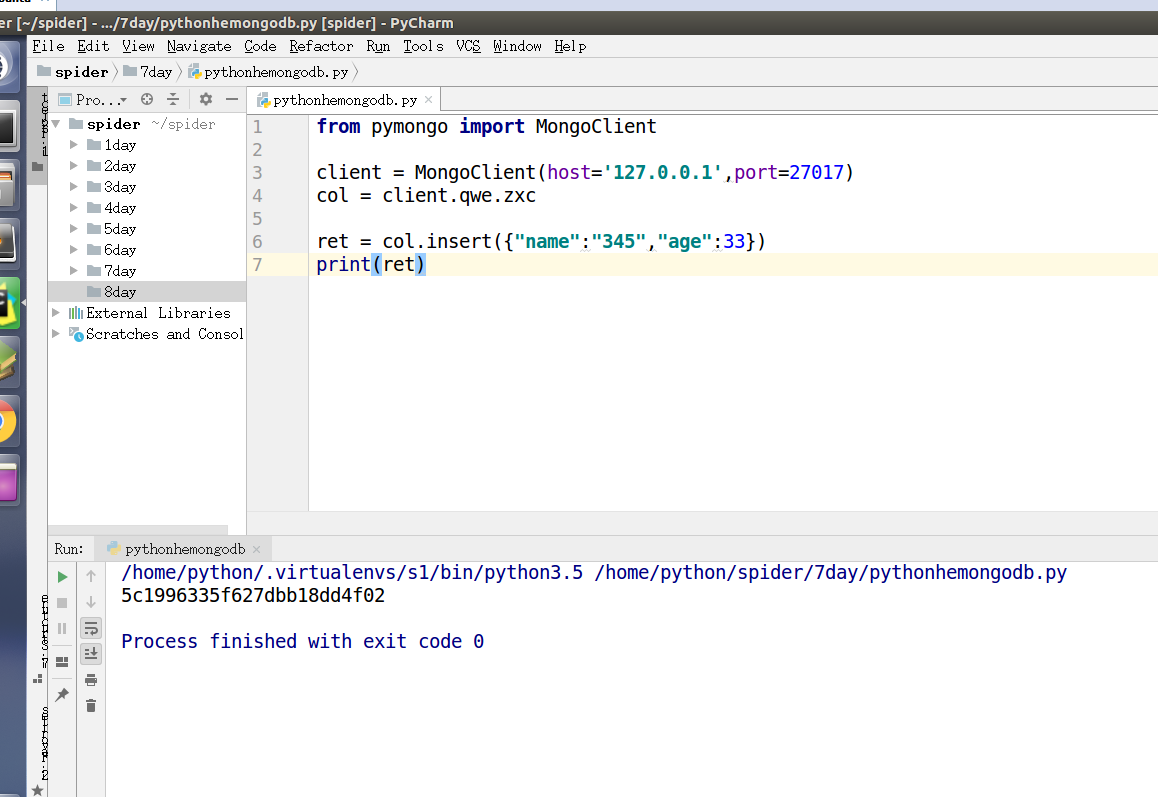Open the Window menu
The width and height of the screenshot is (1158, 797).
tap(517, 47)
